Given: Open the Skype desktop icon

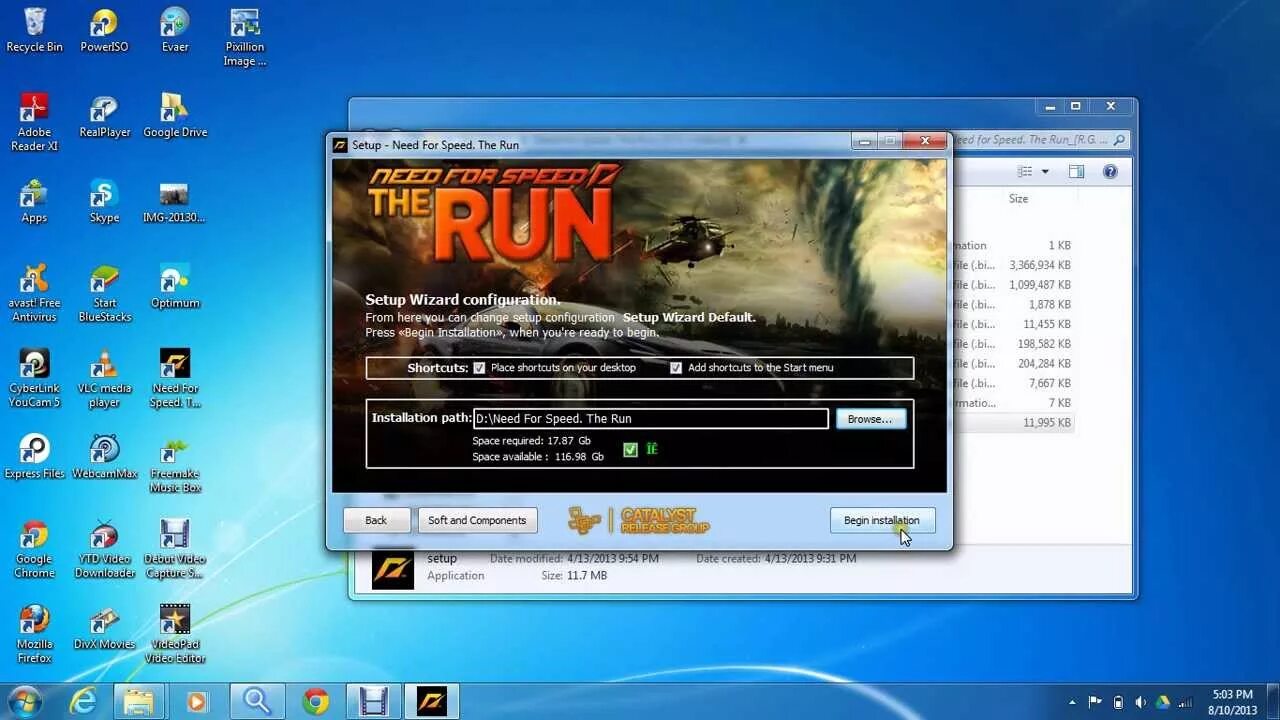Looking at the screenshot, I should pyautogui.click(x=104, y=200).
